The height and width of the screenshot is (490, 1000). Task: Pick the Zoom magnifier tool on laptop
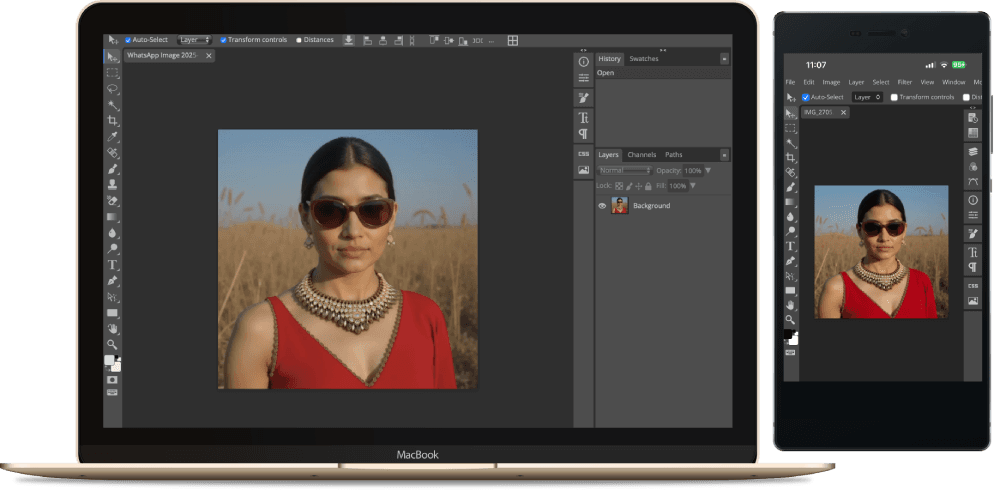(x=113, y=344)
